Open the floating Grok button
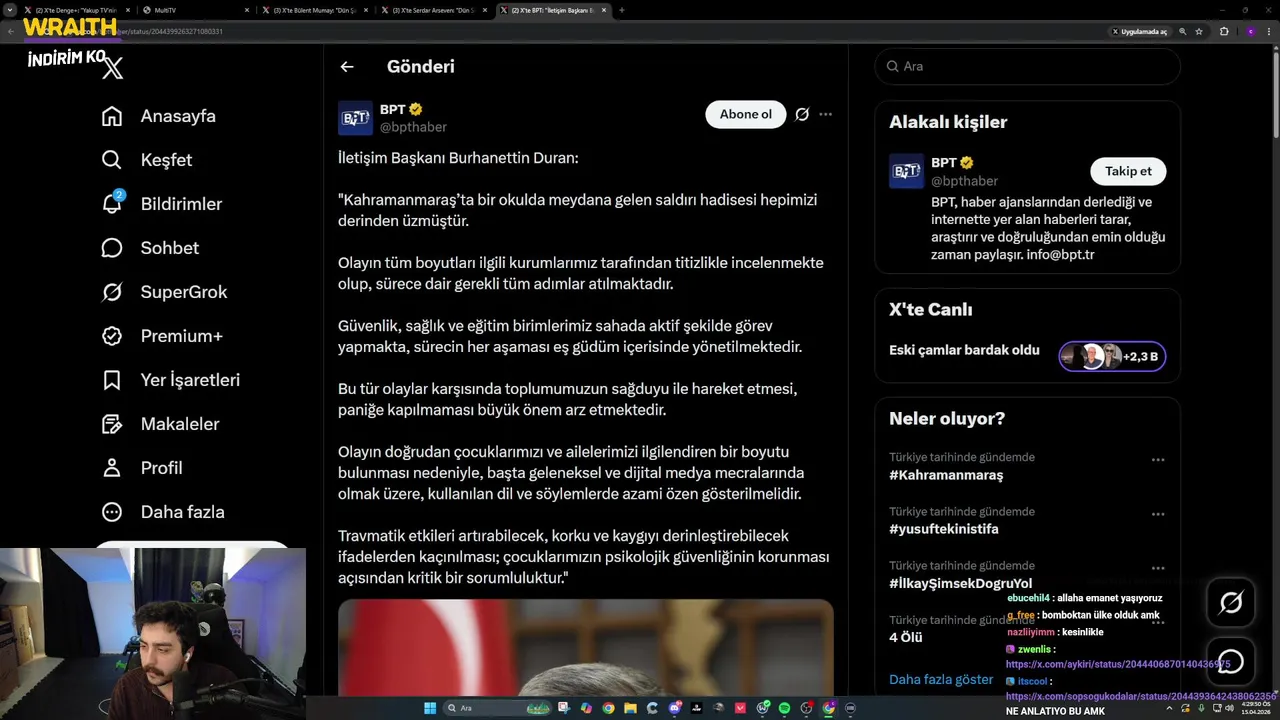The image size is (1280, 720). (1231, 602)
